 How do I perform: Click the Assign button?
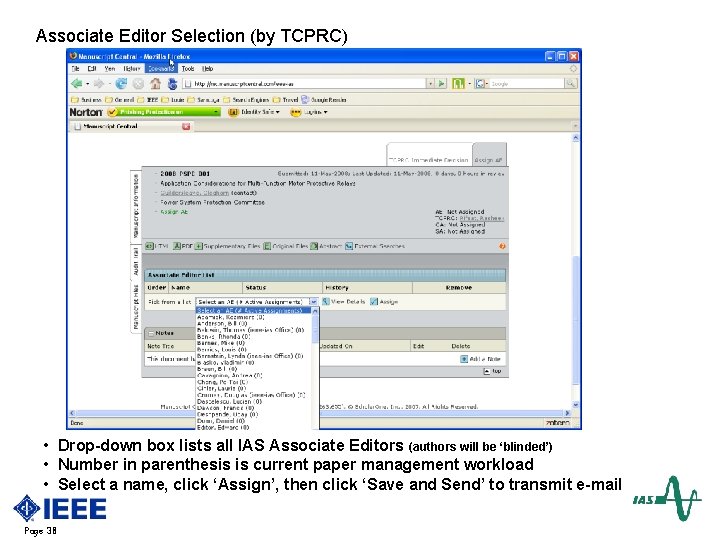(384, 302)
